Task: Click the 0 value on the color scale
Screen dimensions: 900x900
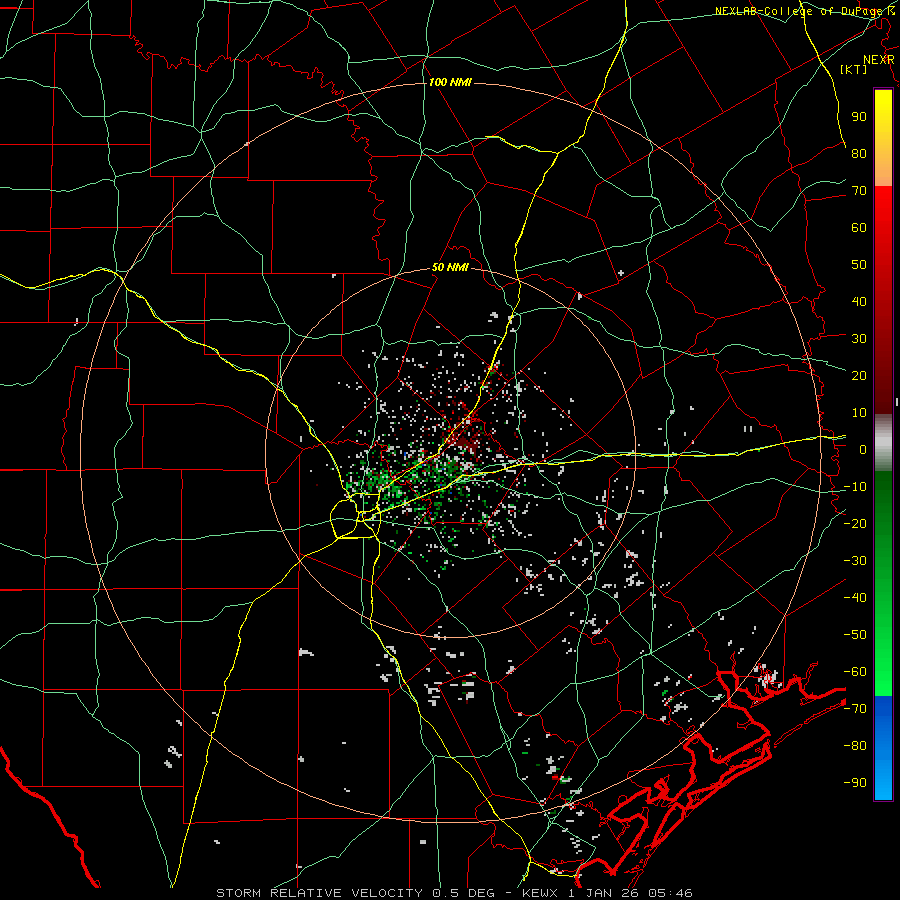Action: 863,449
